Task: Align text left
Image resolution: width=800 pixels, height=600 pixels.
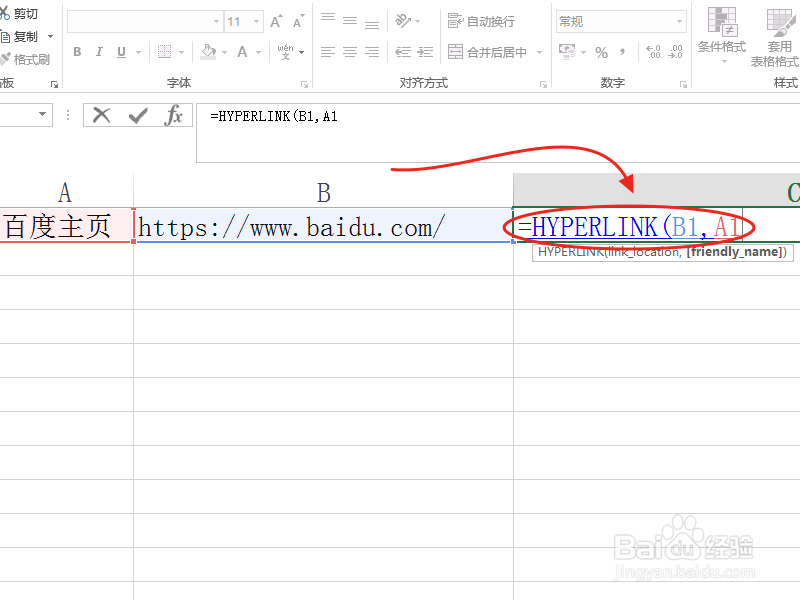Action: (x=328, y=52)
